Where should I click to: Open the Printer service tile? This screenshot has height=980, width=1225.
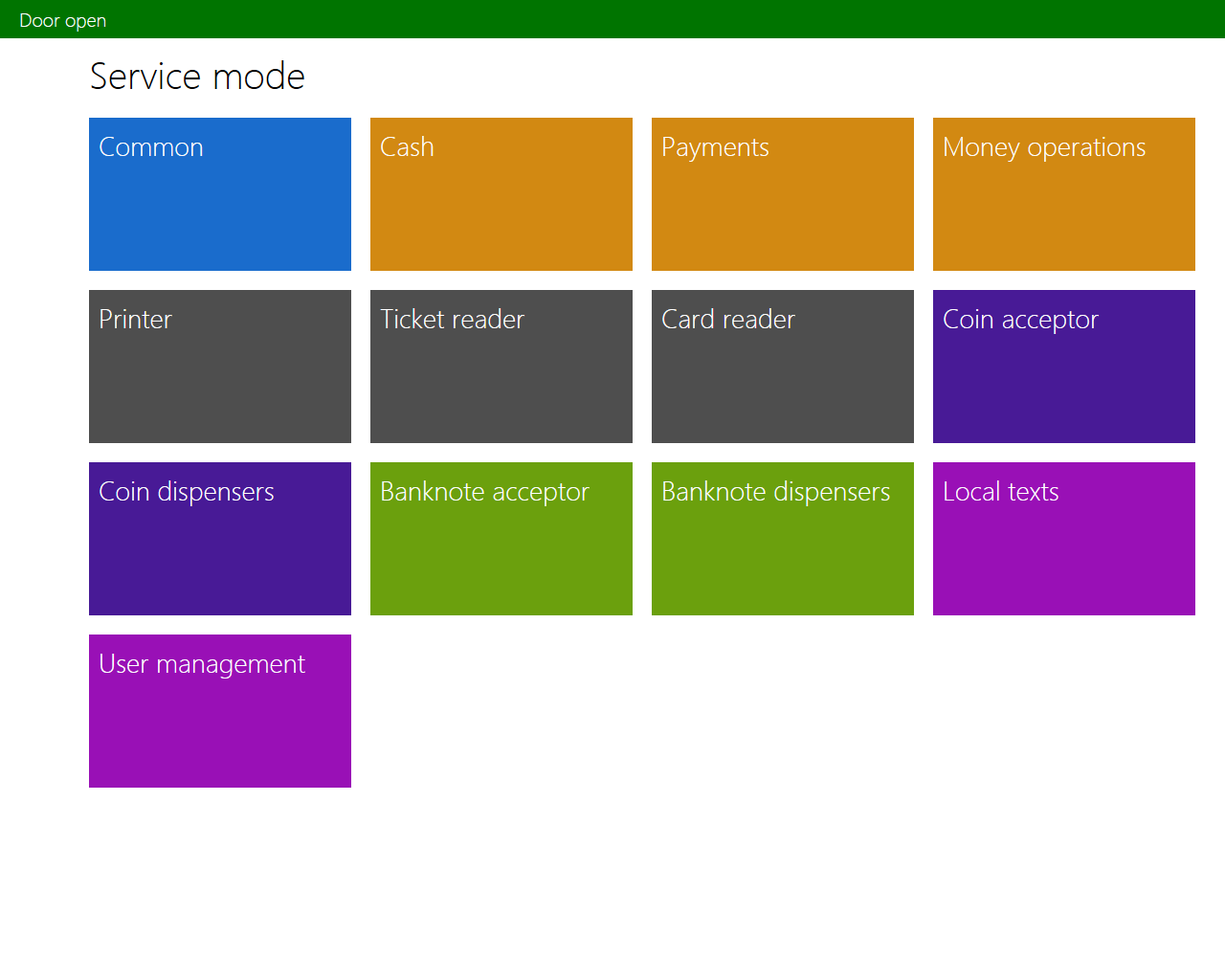coord(220,367)
